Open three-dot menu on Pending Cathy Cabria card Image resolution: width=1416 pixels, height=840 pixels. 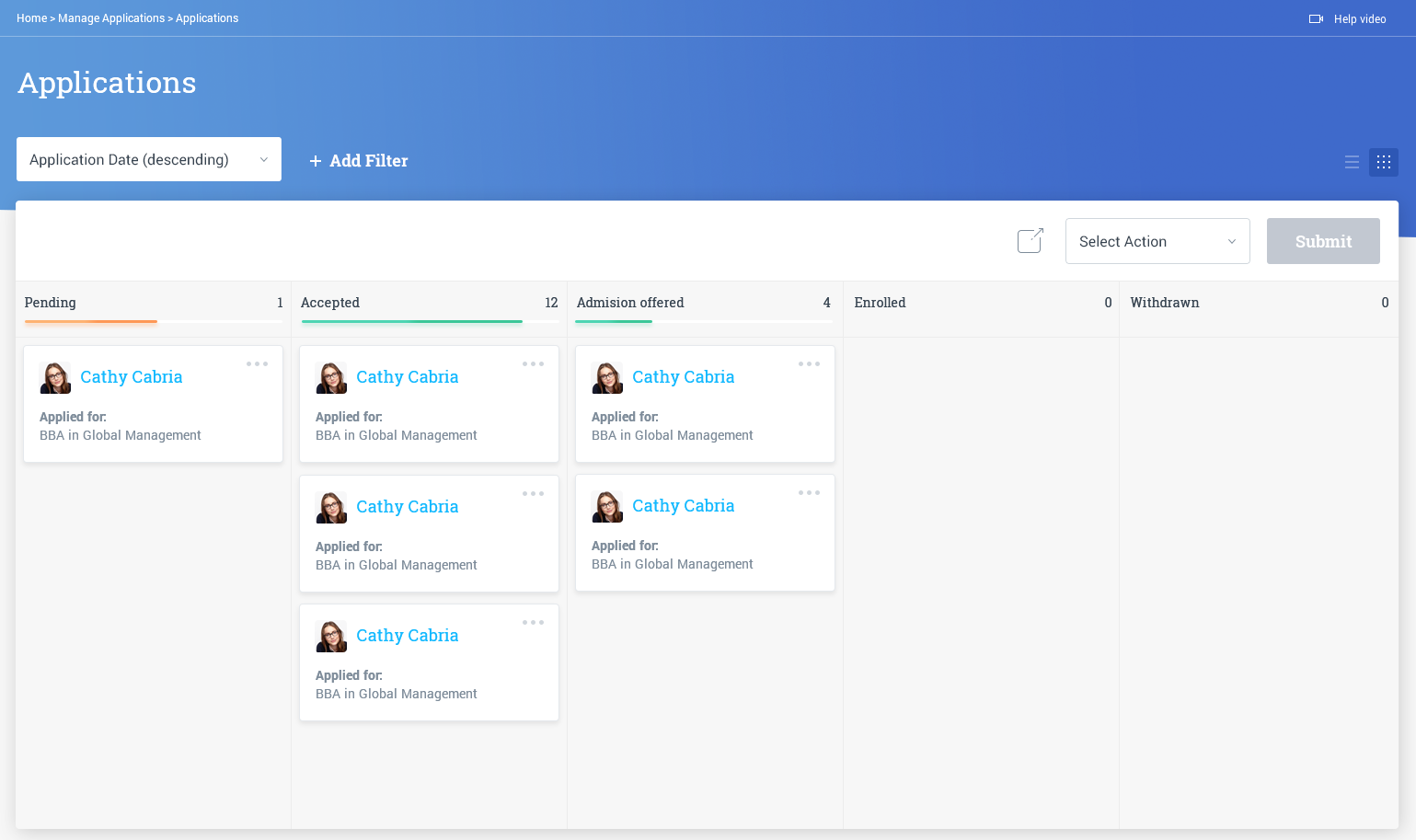[258, 363]
